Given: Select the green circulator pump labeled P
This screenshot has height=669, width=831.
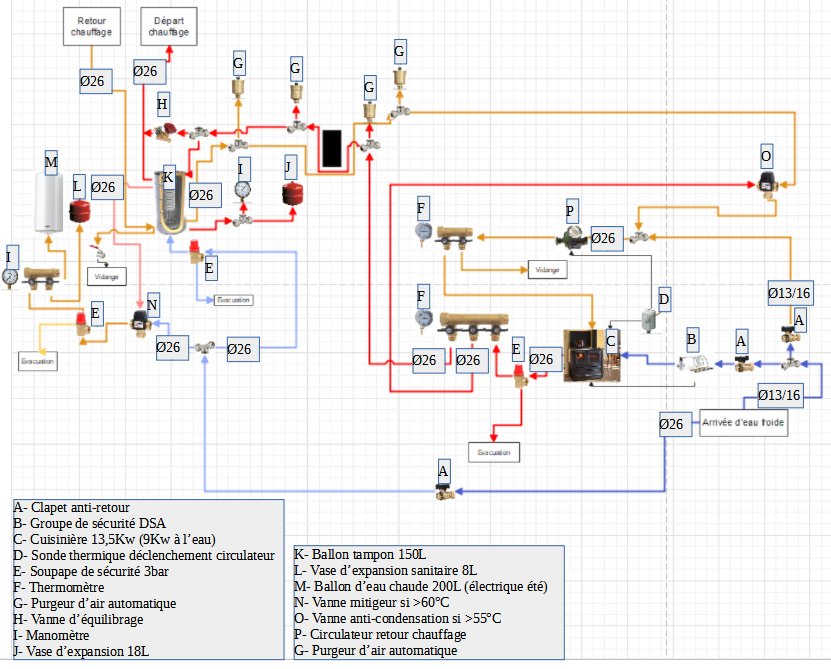Looking at the screenshot, I should pos(570,239).
